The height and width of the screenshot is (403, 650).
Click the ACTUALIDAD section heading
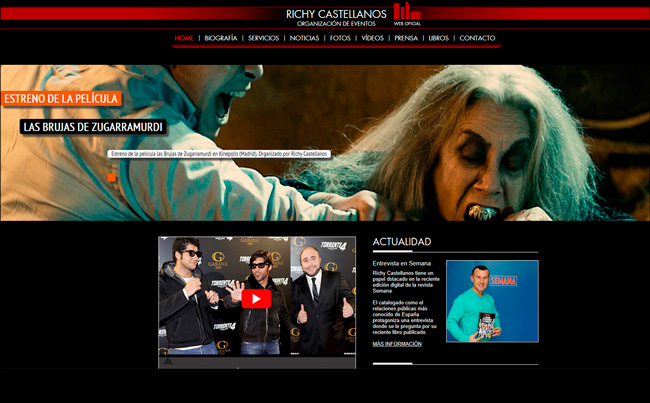pyautogui.click(x=402, y=242)
